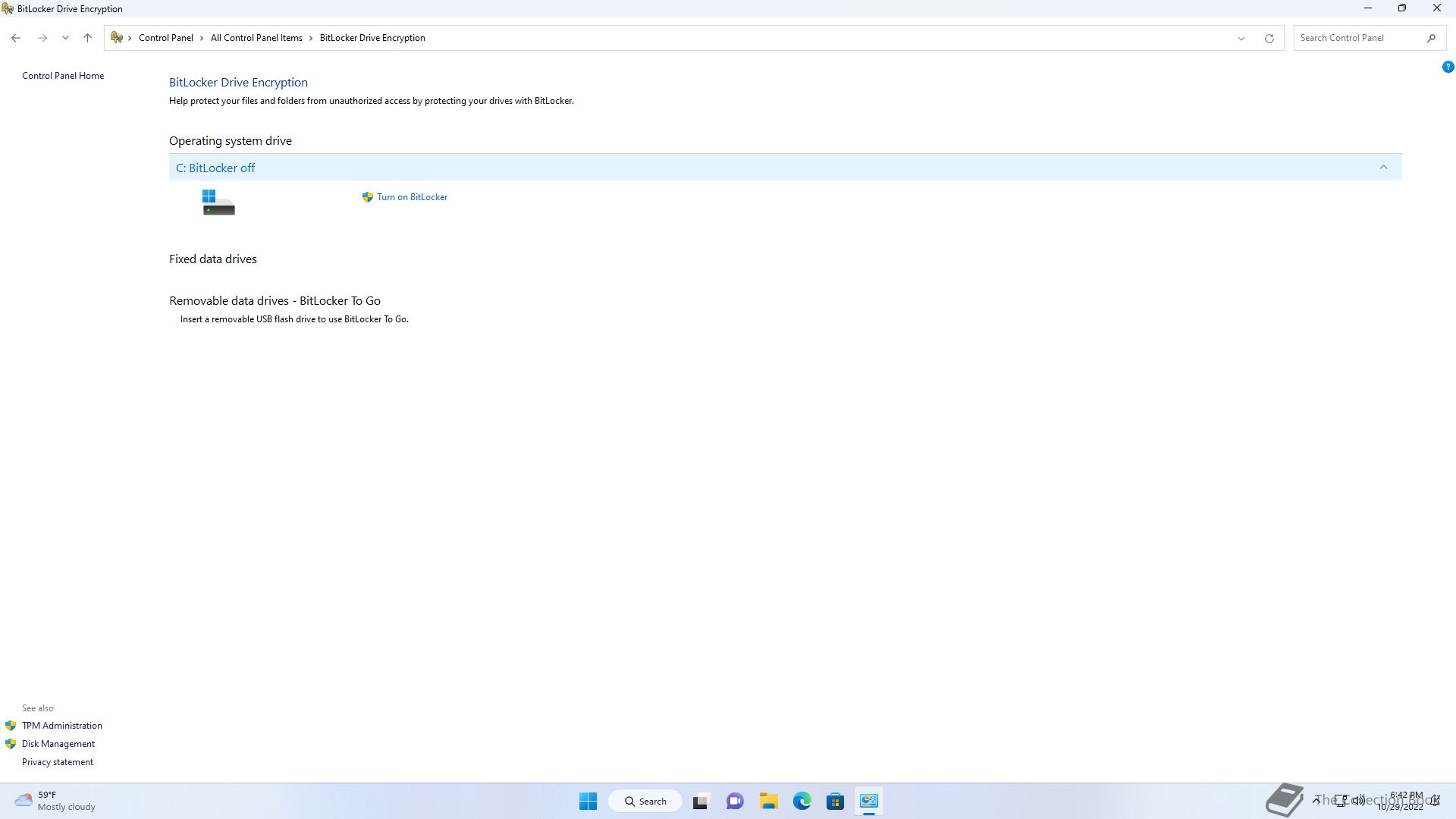Viewport: 1456px width, 819px height.
Task: Refresh the Control Panel view
Action: pyautogui.click(x=1269, y=38)
